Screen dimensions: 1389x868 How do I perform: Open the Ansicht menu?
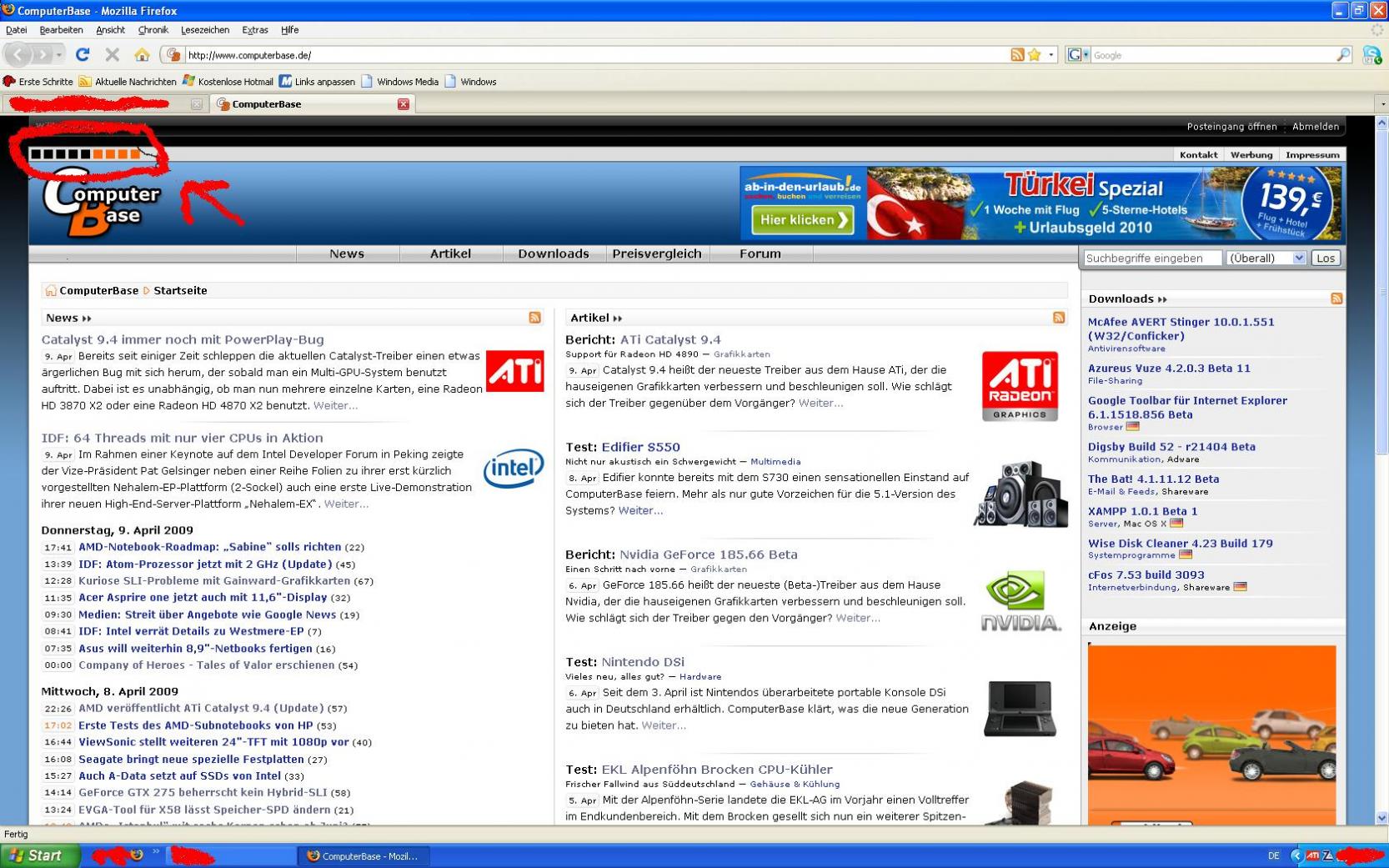coord(110,30)
